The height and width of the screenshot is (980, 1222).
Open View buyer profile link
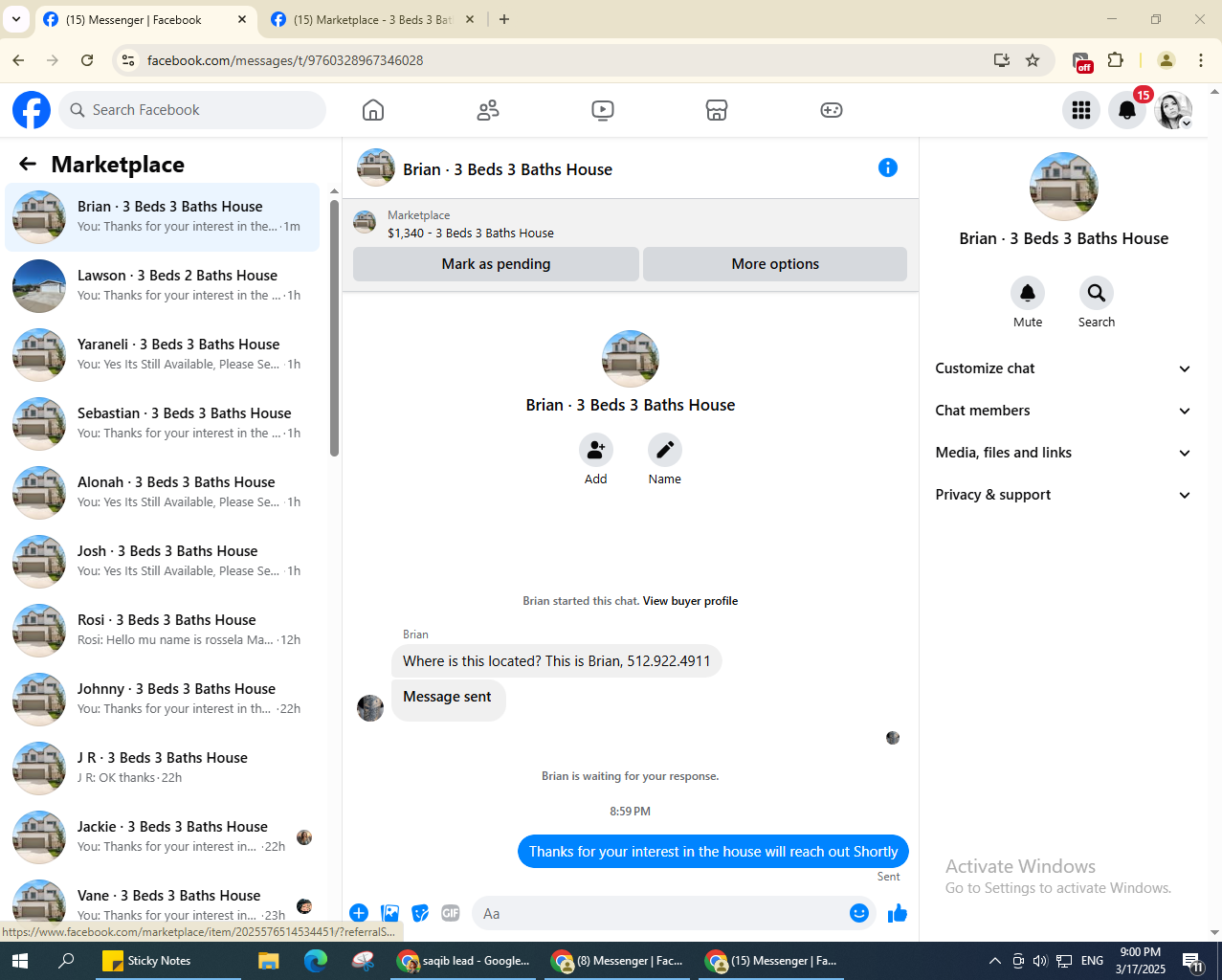click(x=690, y=601)
